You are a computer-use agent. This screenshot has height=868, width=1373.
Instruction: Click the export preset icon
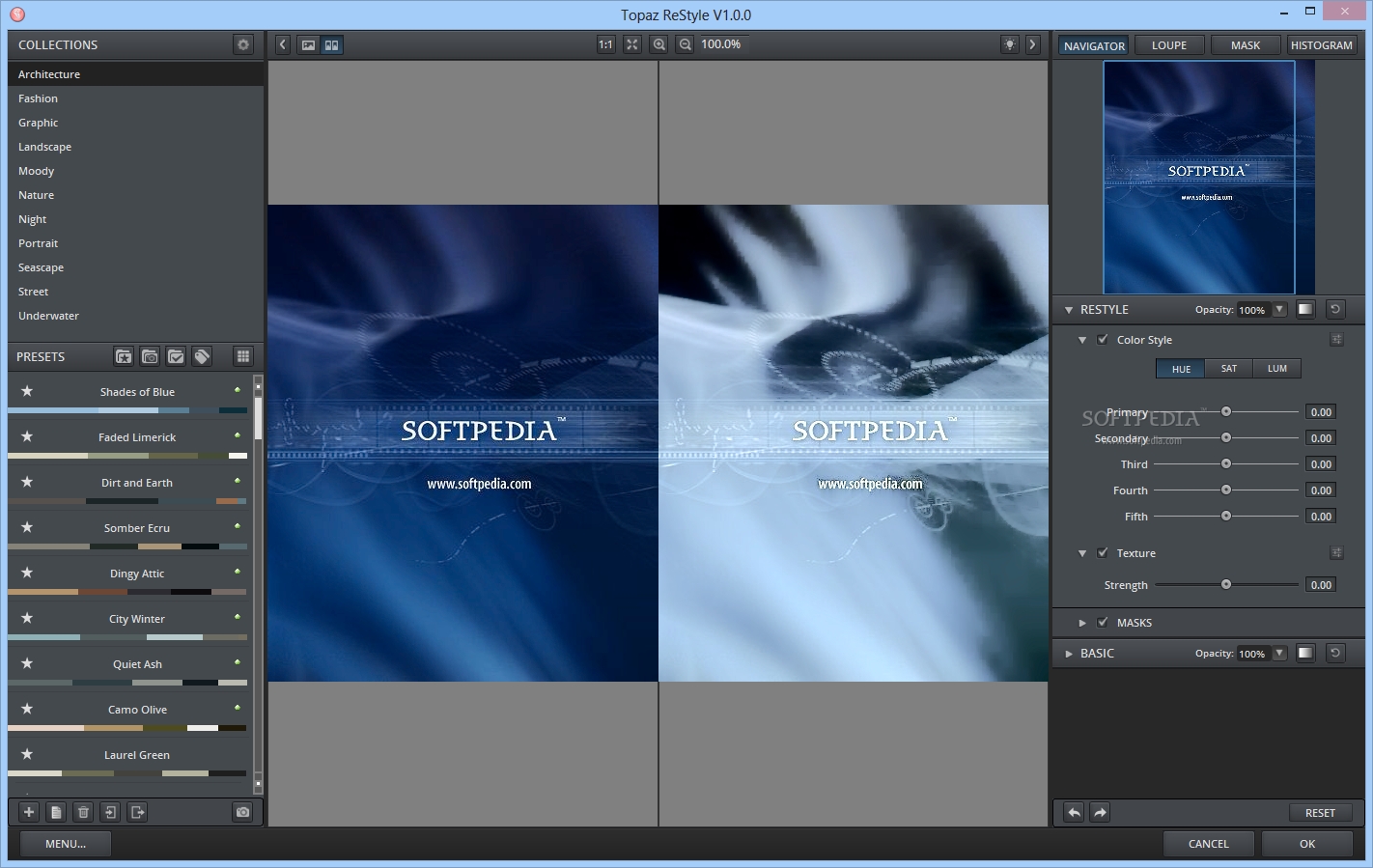(x=137, y=812)
